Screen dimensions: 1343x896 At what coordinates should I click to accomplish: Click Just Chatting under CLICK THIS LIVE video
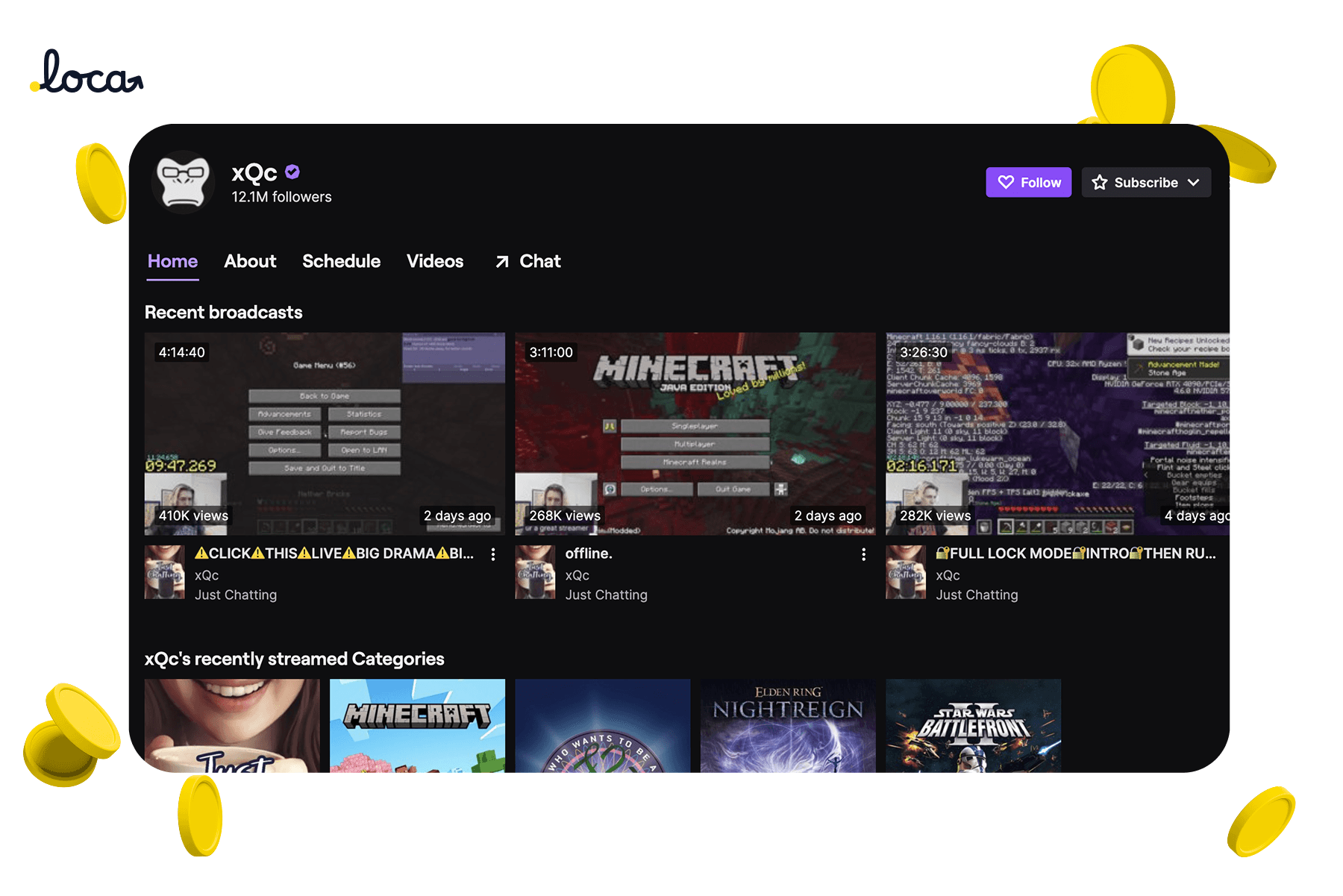coord(236,595)
